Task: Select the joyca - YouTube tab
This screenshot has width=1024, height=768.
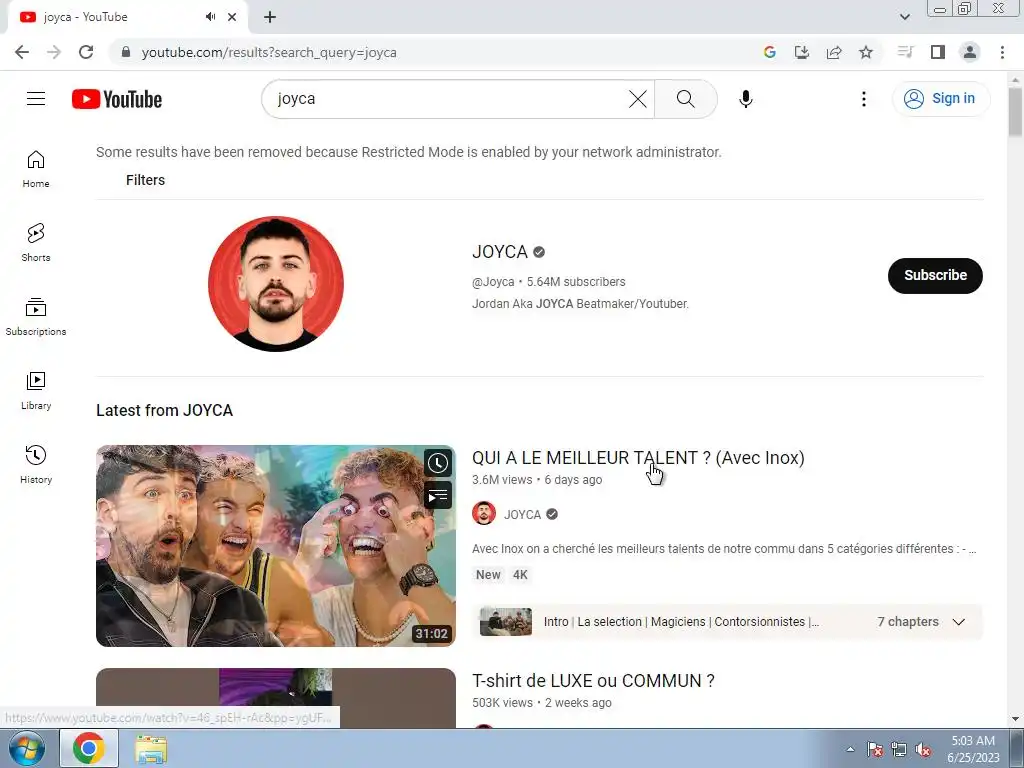Action: point(127,17)
